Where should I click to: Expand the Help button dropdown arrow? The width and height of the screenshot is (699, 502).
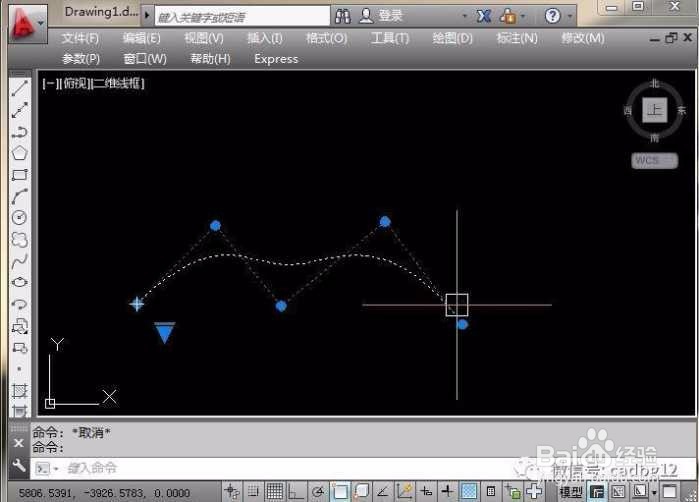570,16
